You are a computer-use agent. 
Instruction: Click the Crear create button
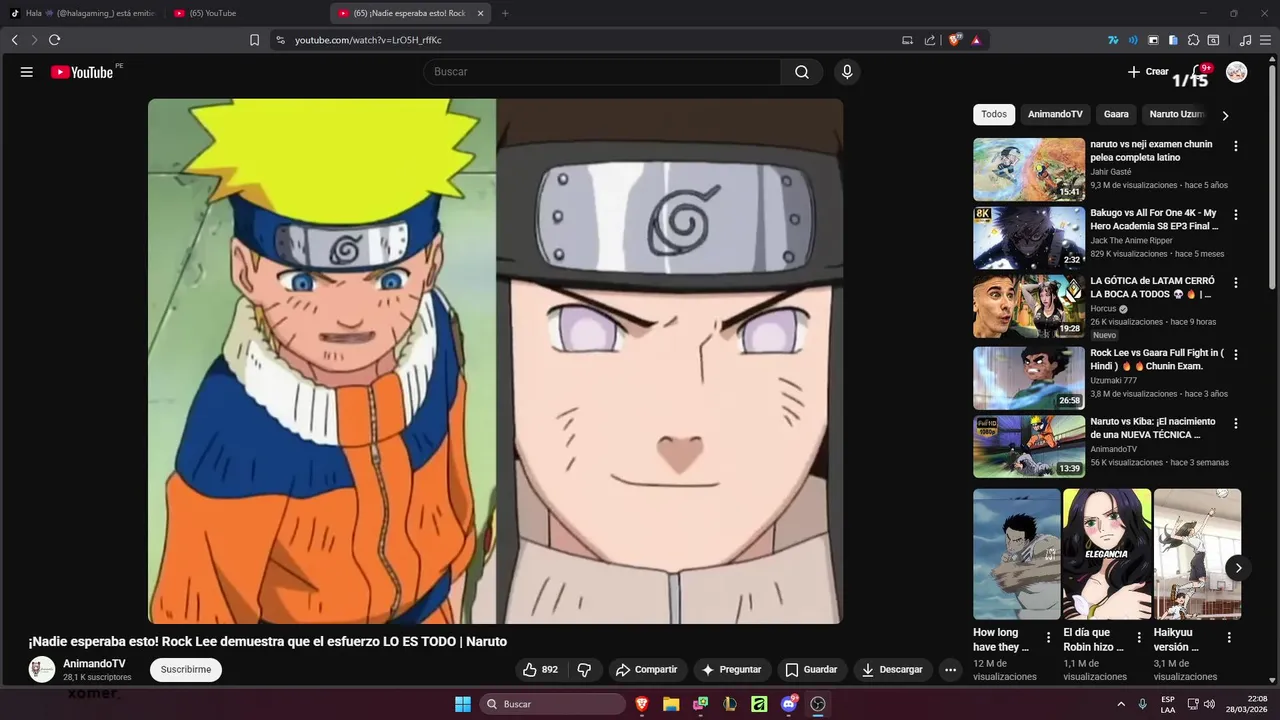1148,72
